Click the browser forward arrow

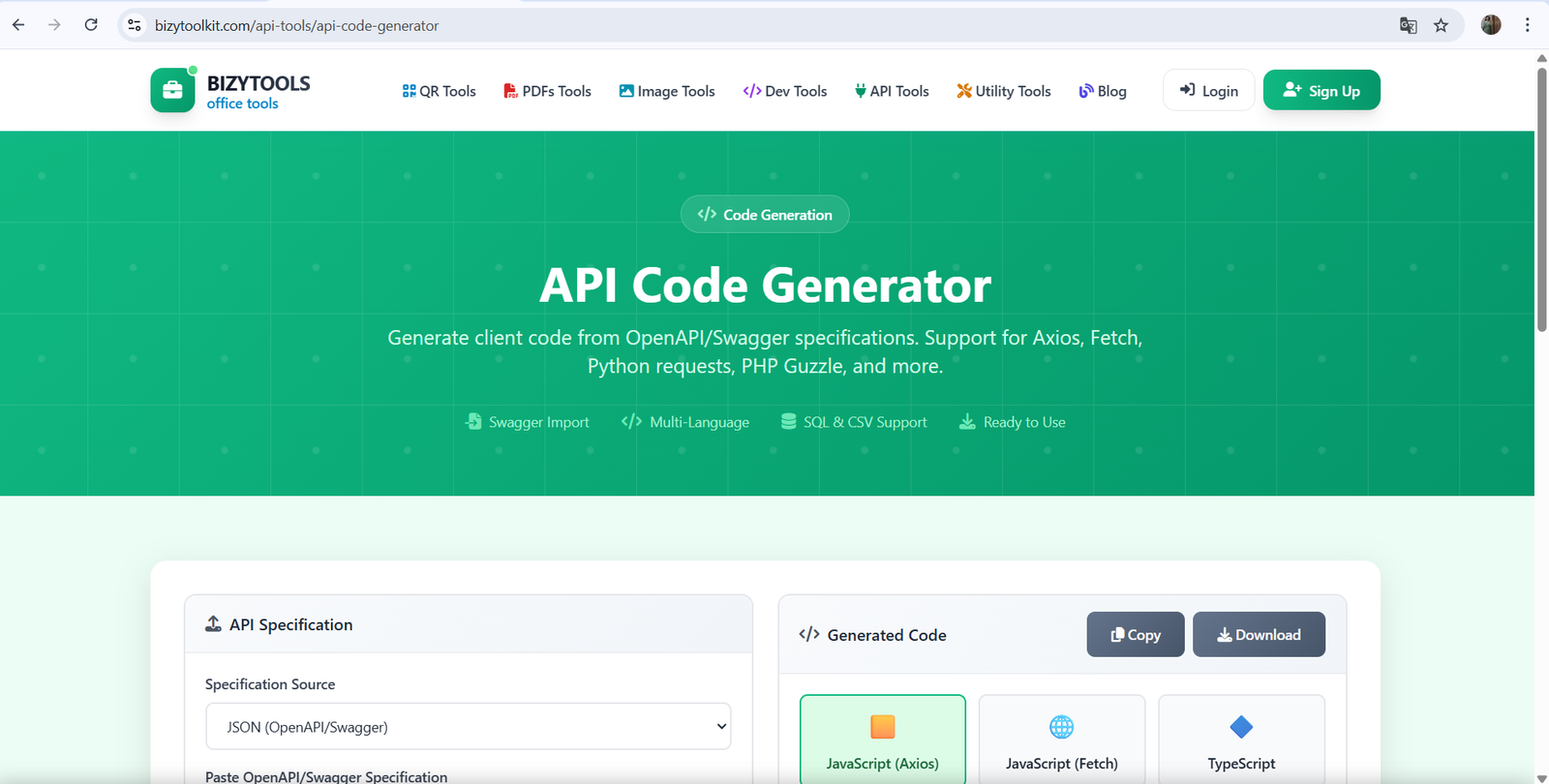54,25
